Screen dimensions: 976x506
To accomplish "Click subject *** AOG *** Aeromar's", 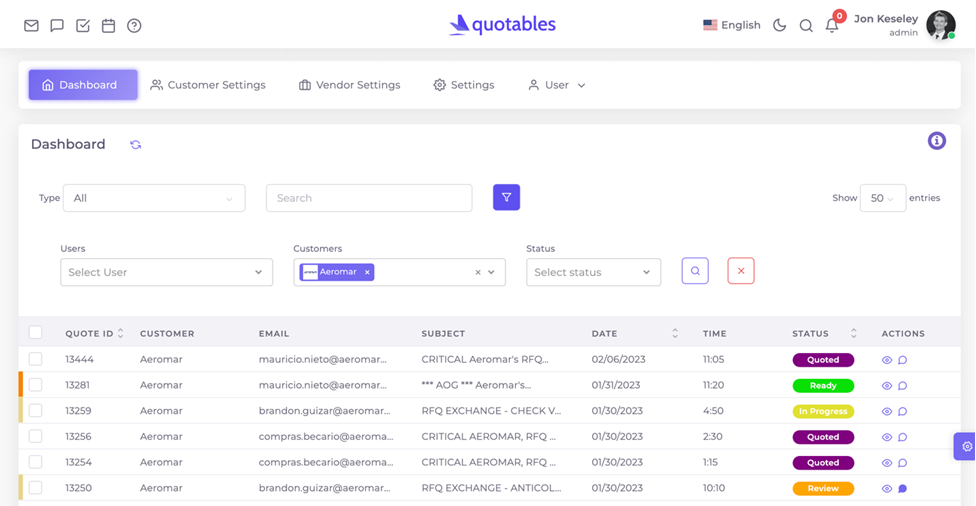I will (x=476, y=385).
